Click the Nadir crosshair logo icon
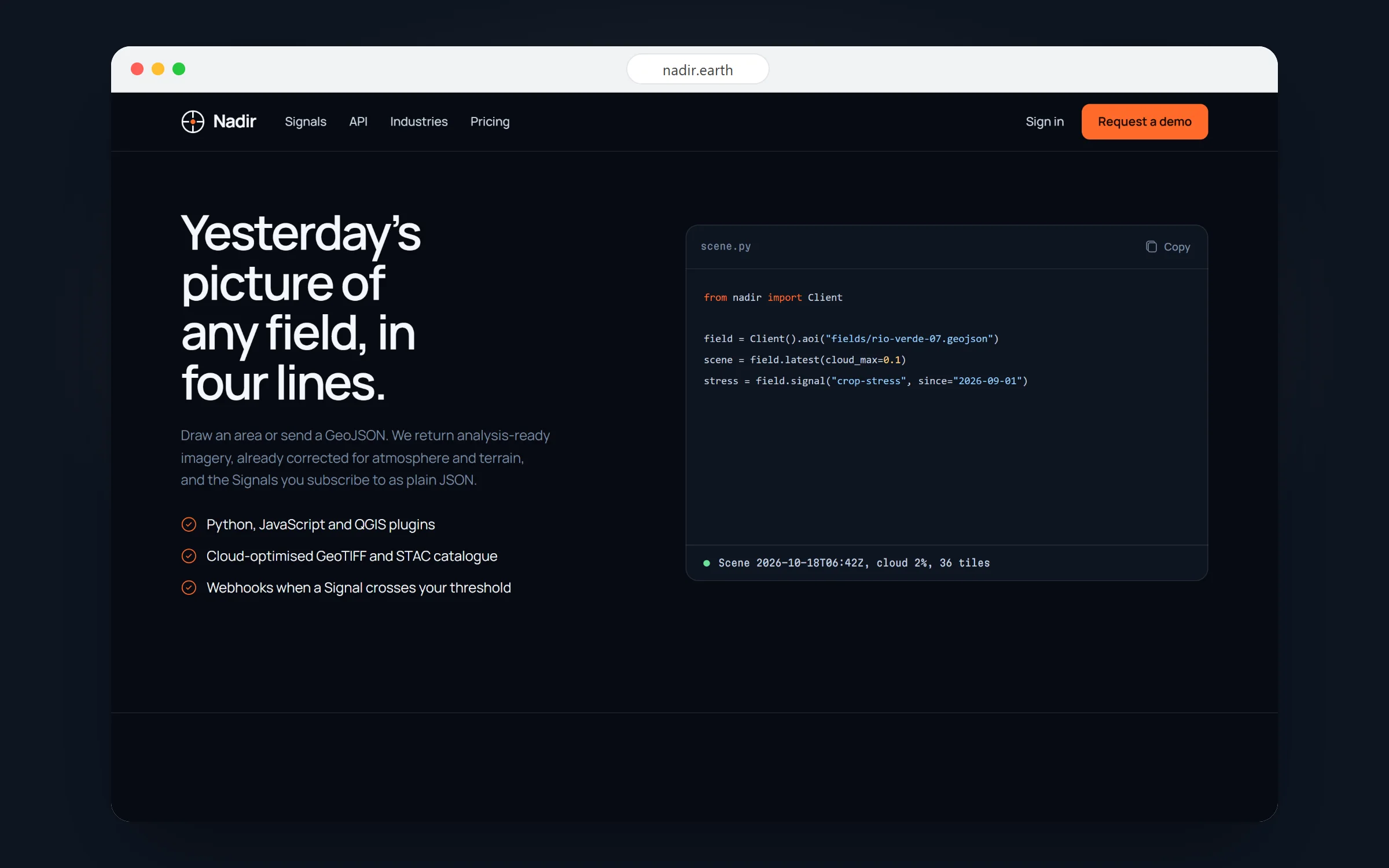The height and width of the screenshot is (868, 1389). [193, 122]
